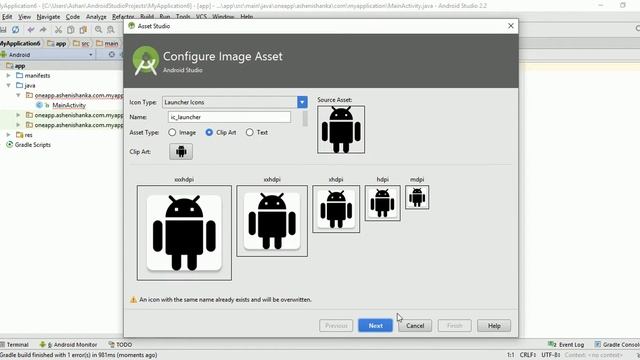Click the Copy toolbar icon

pyautogui.click(x=71, y=30)
